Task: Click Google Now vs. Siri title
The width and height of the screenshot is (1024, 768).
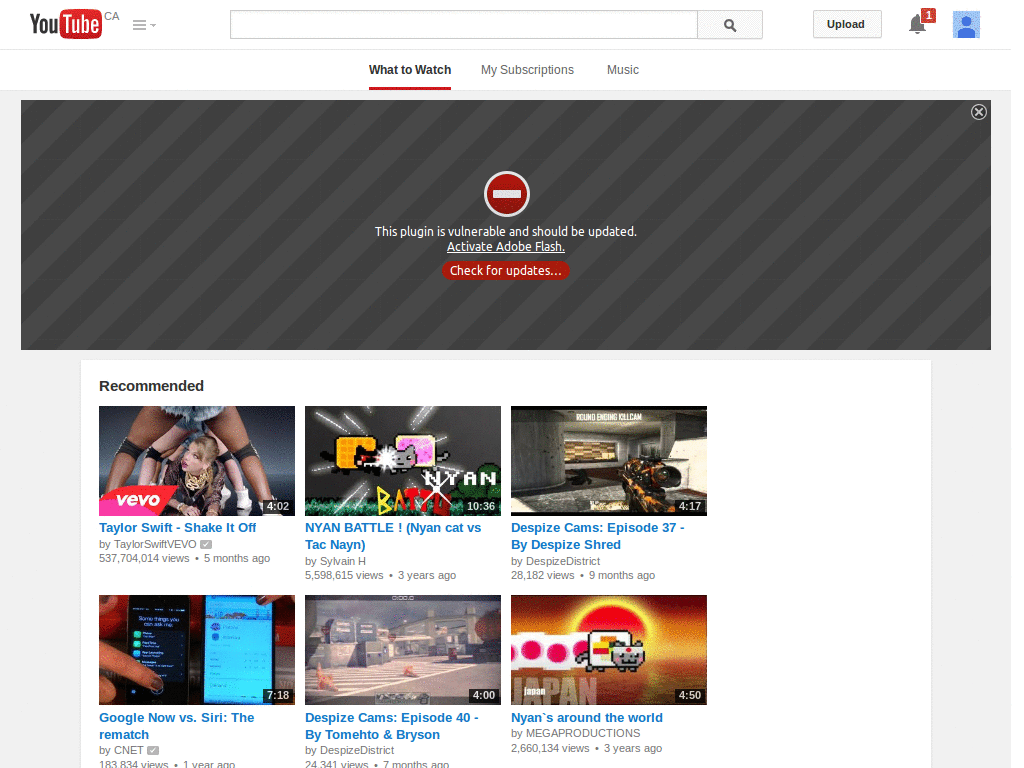Action: pos(176,726)
